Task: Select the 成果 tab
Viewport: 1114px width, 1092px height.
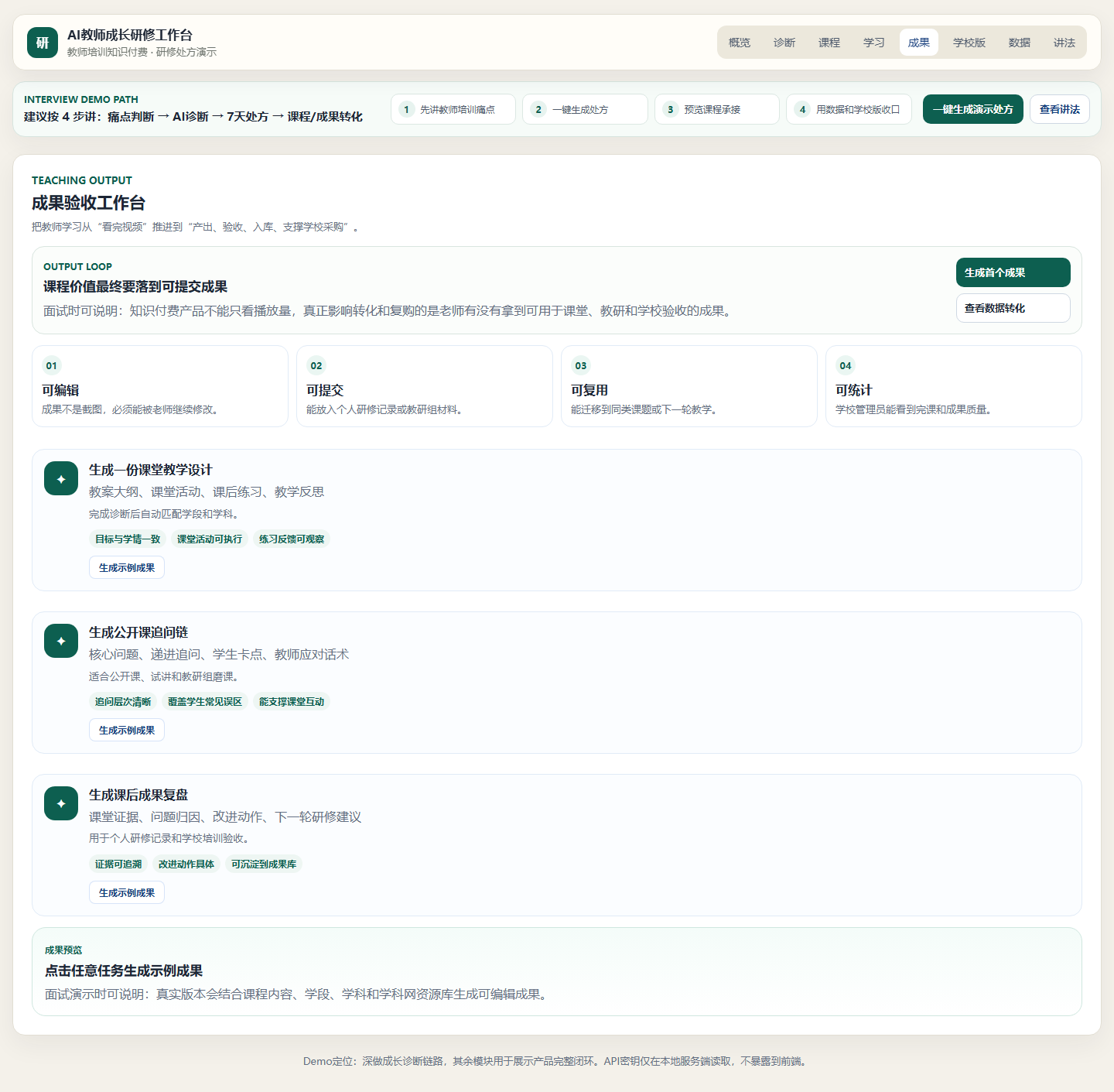Action: click(919, 43)
